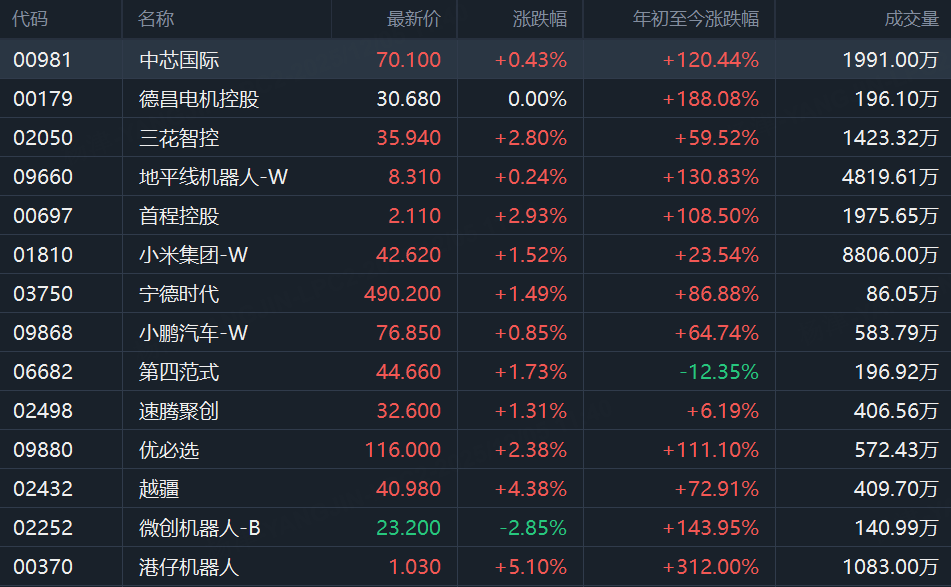
Task: Select 微创机器人-B in the table
Action: tap(200, 528)
